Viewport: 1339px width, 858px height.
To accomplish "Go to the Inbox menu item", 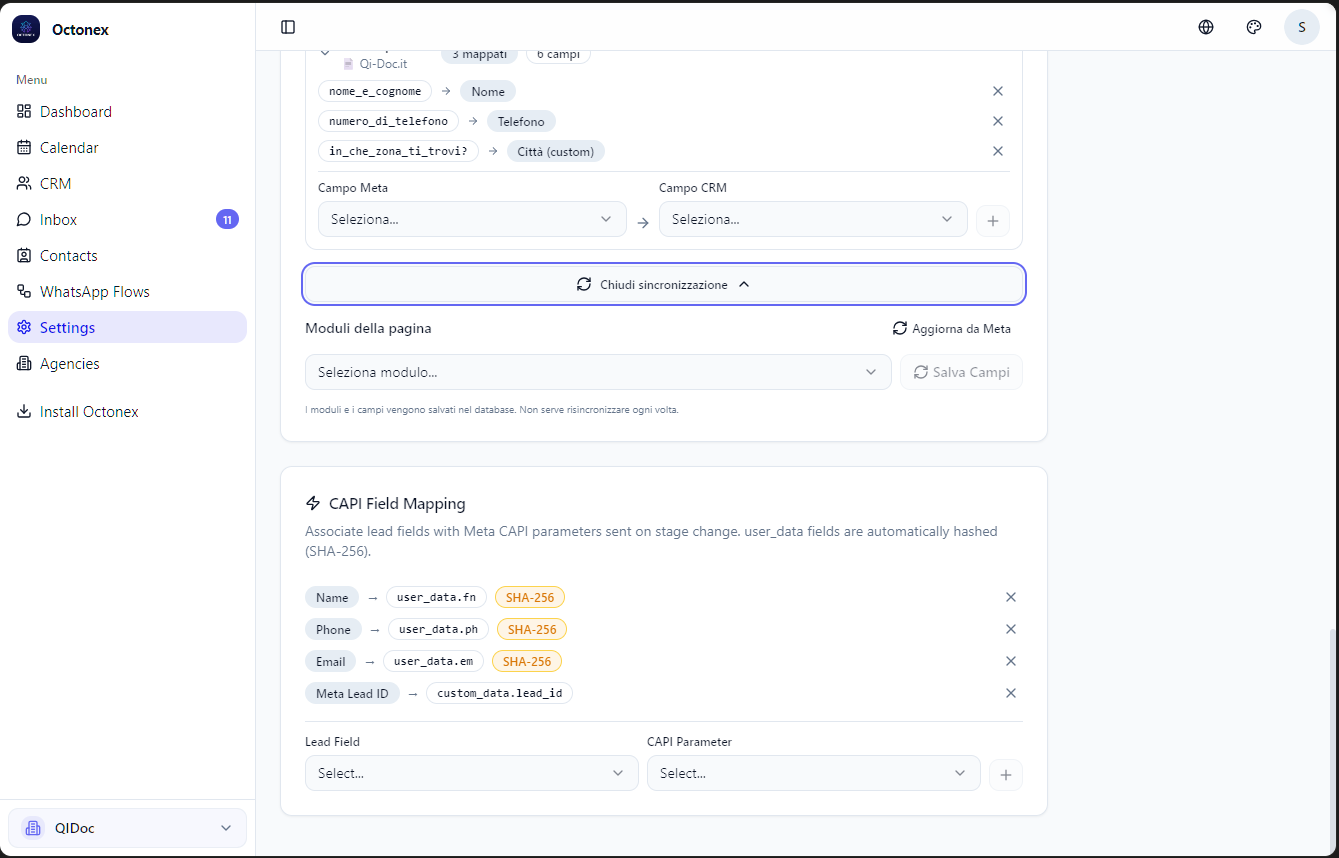I will point(58,220).
